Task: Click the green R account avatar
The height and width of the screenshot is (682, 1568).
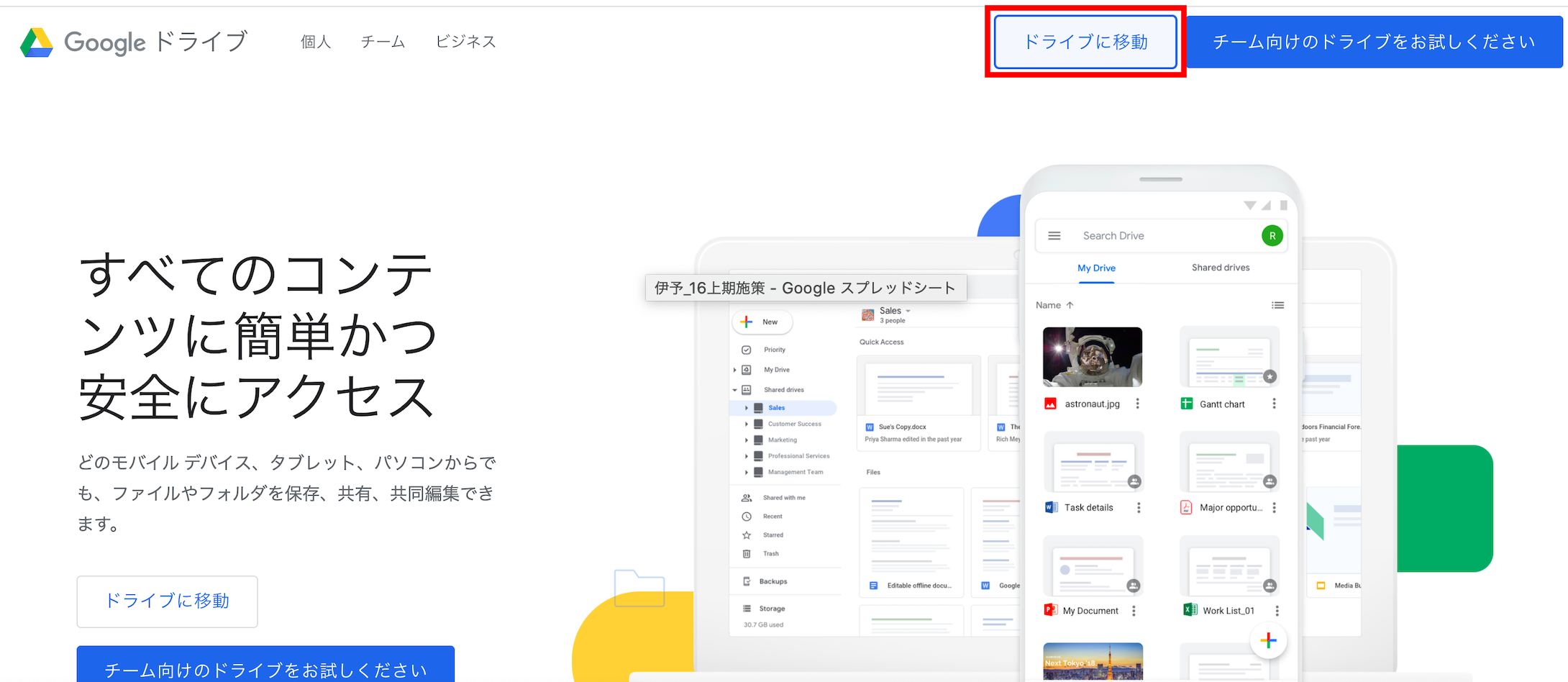Action: [1272, 236]
